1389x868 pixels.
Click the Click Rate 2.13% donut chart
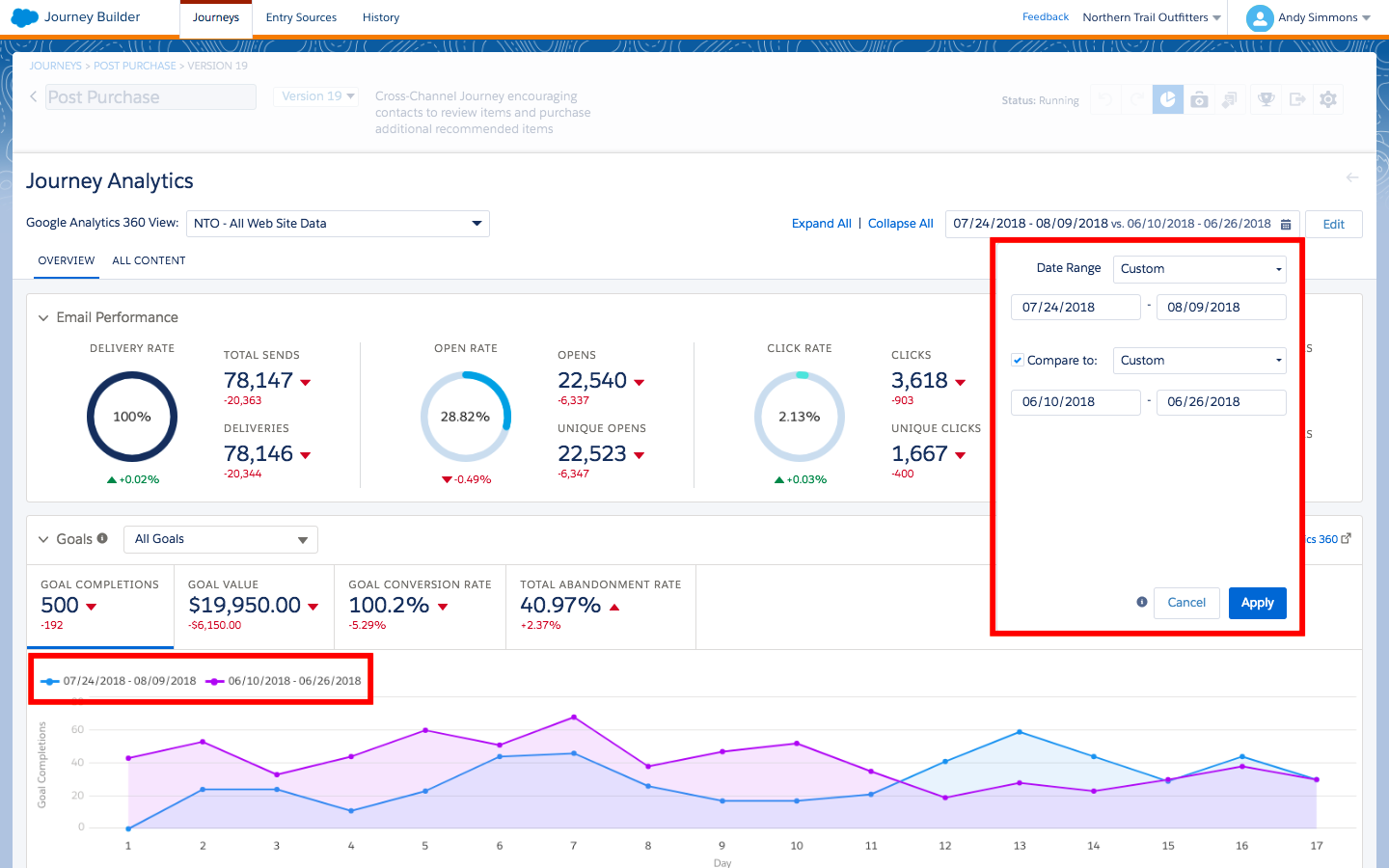click(x=800, y=417)
